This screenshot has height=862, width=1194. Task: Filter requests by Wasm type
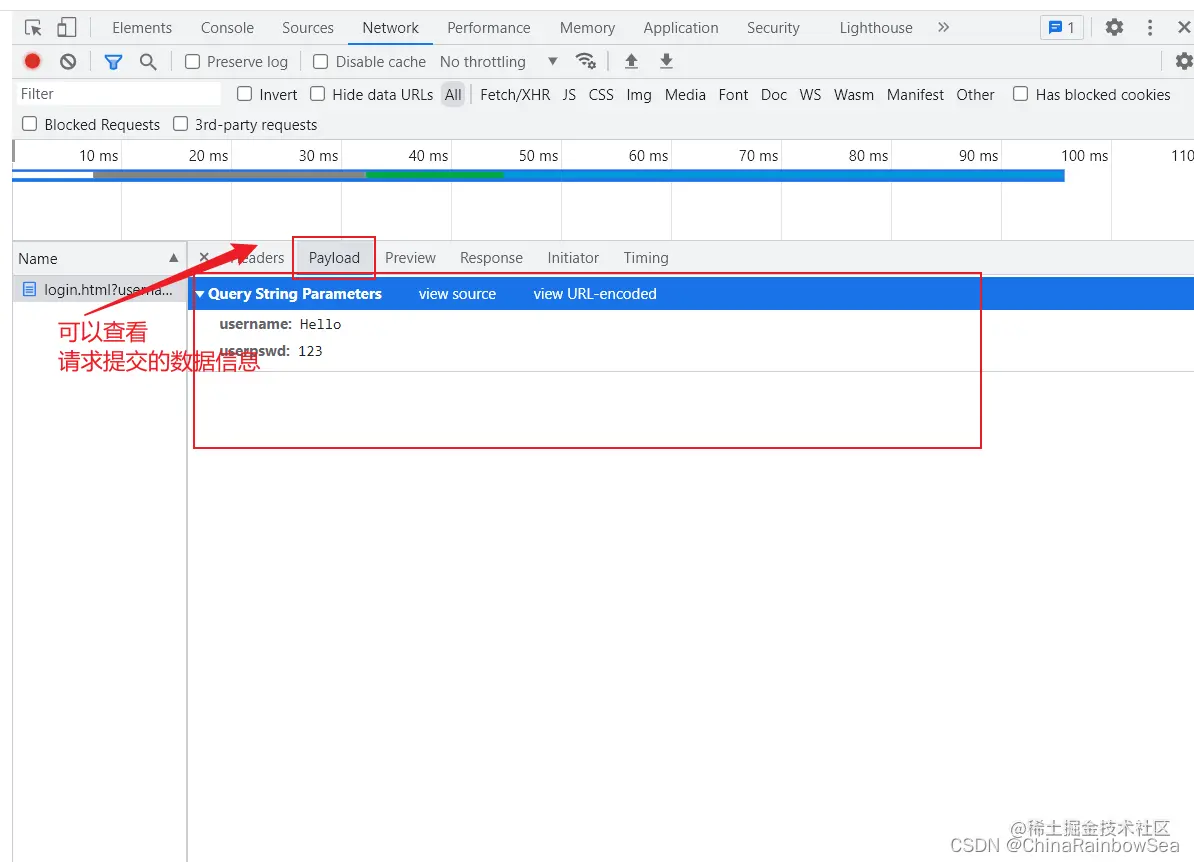click(854, 94)
